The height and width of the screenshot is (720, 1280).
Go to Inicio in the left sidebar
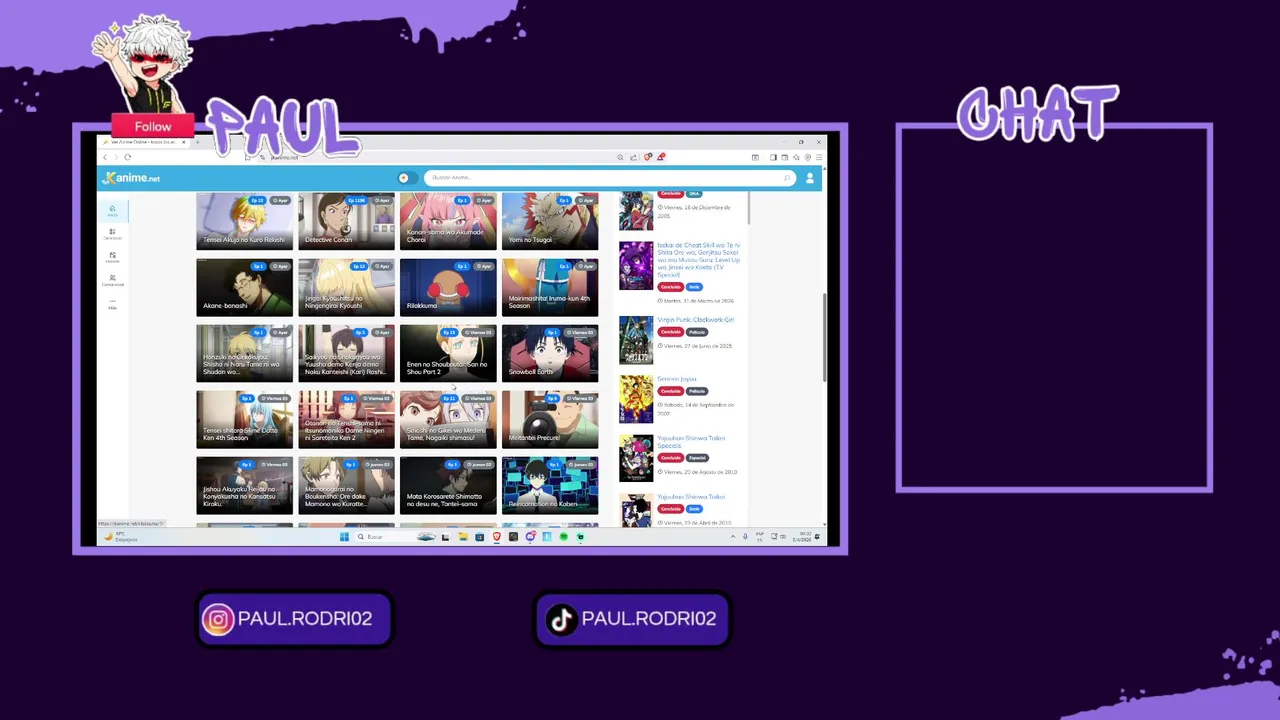tap(112, 211)
